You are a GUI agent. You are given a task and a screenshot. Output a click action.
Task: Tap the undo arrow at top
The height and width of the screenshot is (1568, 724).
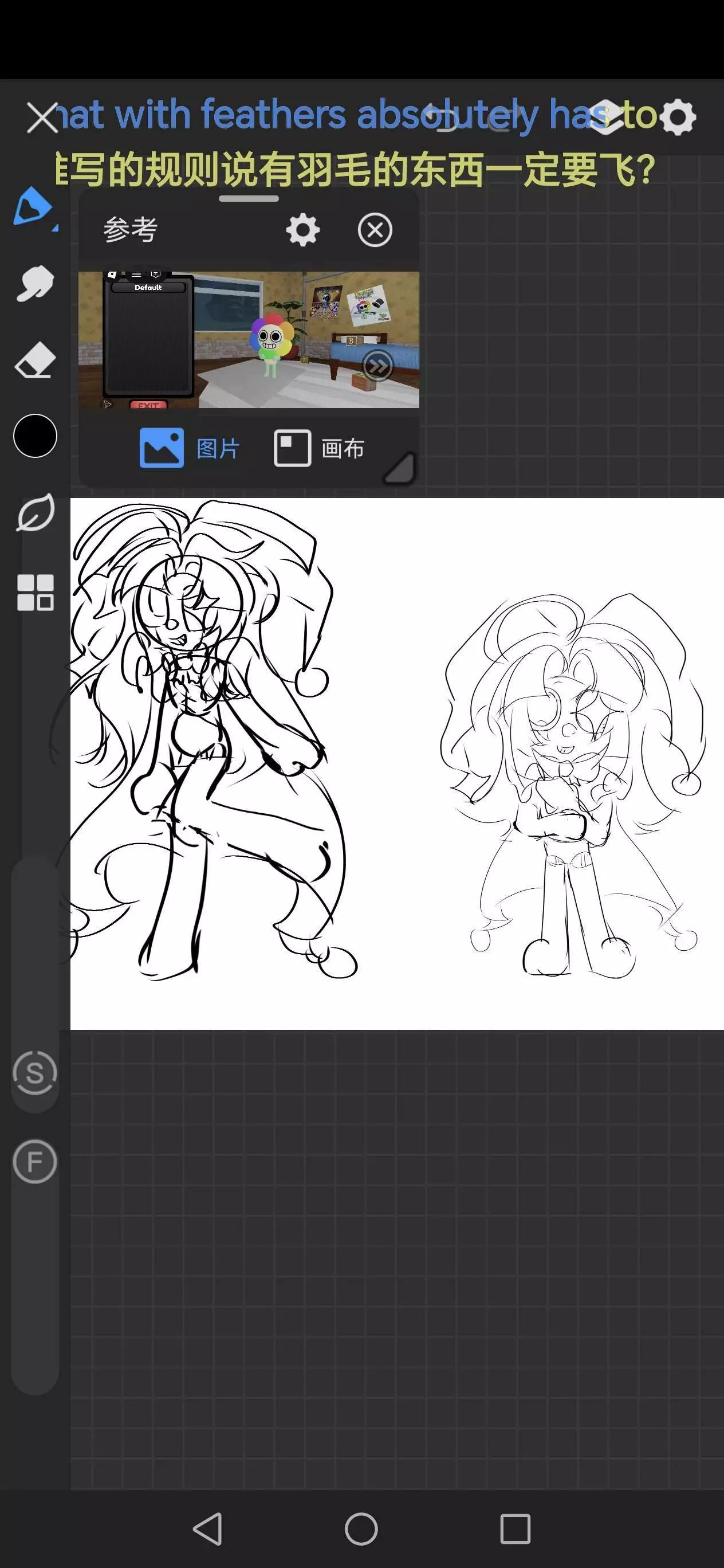pos(442,117)
